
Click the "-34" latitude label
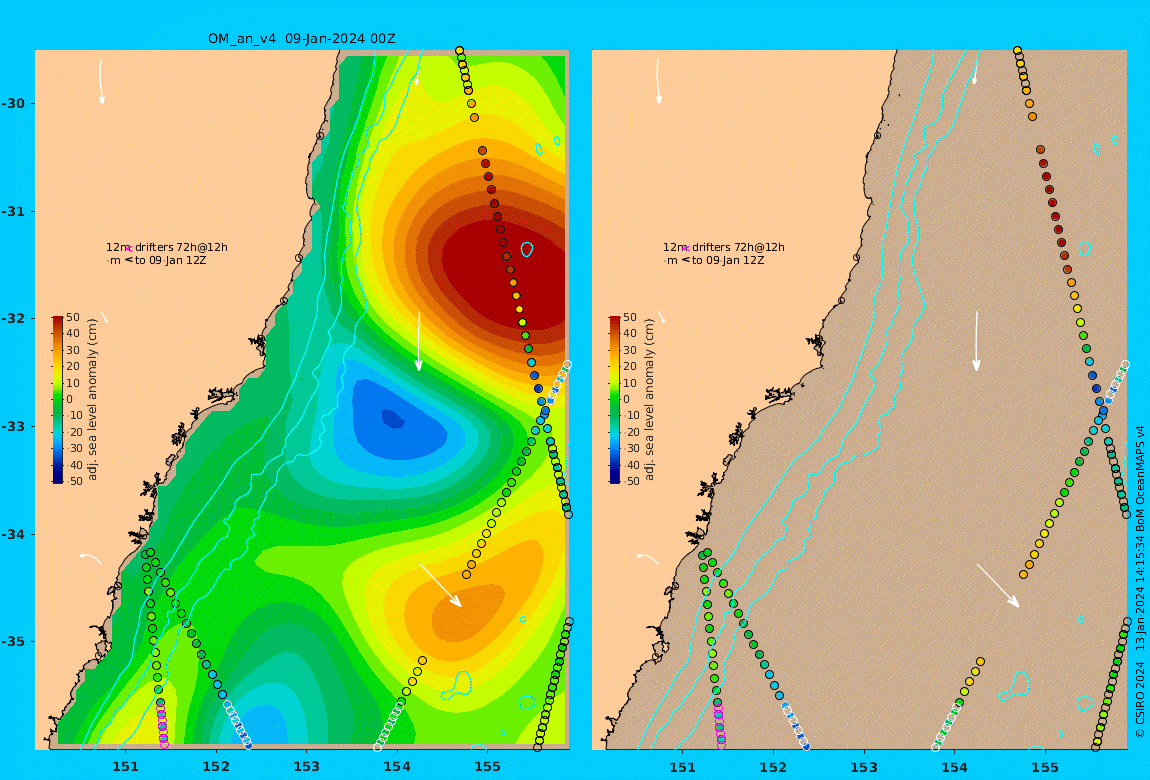(12, 534)
